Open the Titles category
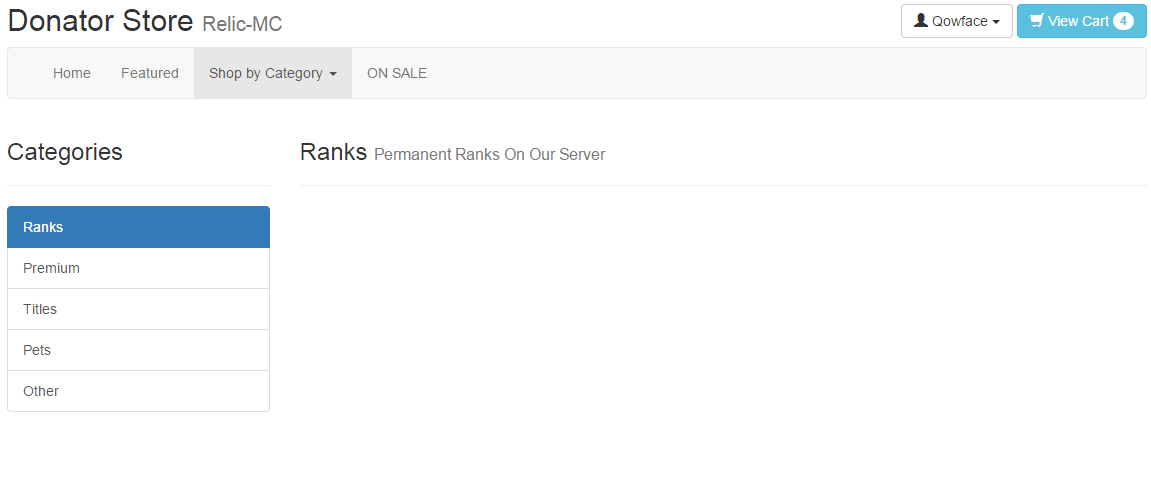Screen dimensions: 1151x491 pyautogui.click(x=138, y=309)
